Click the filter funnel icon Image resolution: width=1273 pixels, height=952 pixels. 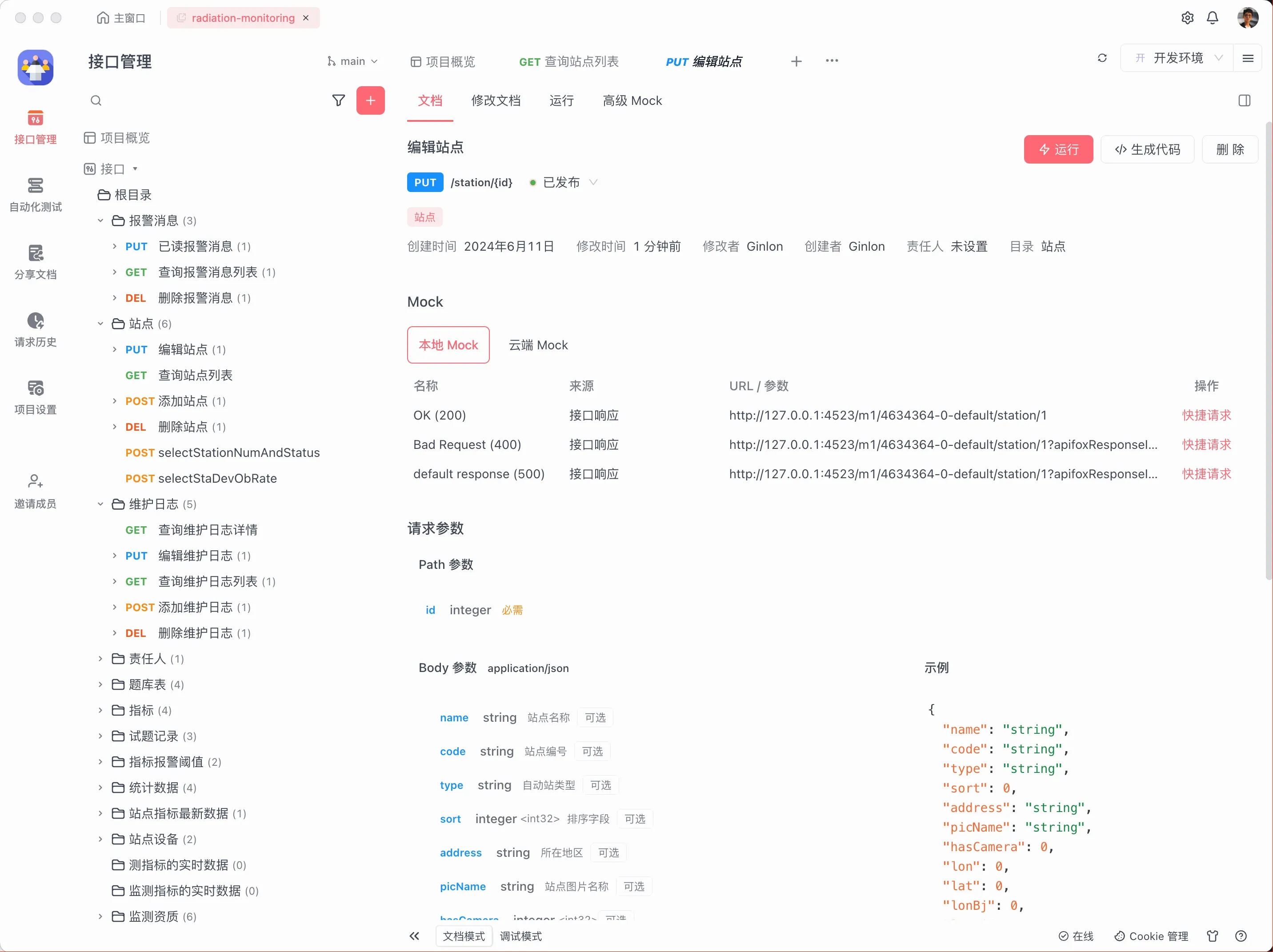tap(338, 101)
